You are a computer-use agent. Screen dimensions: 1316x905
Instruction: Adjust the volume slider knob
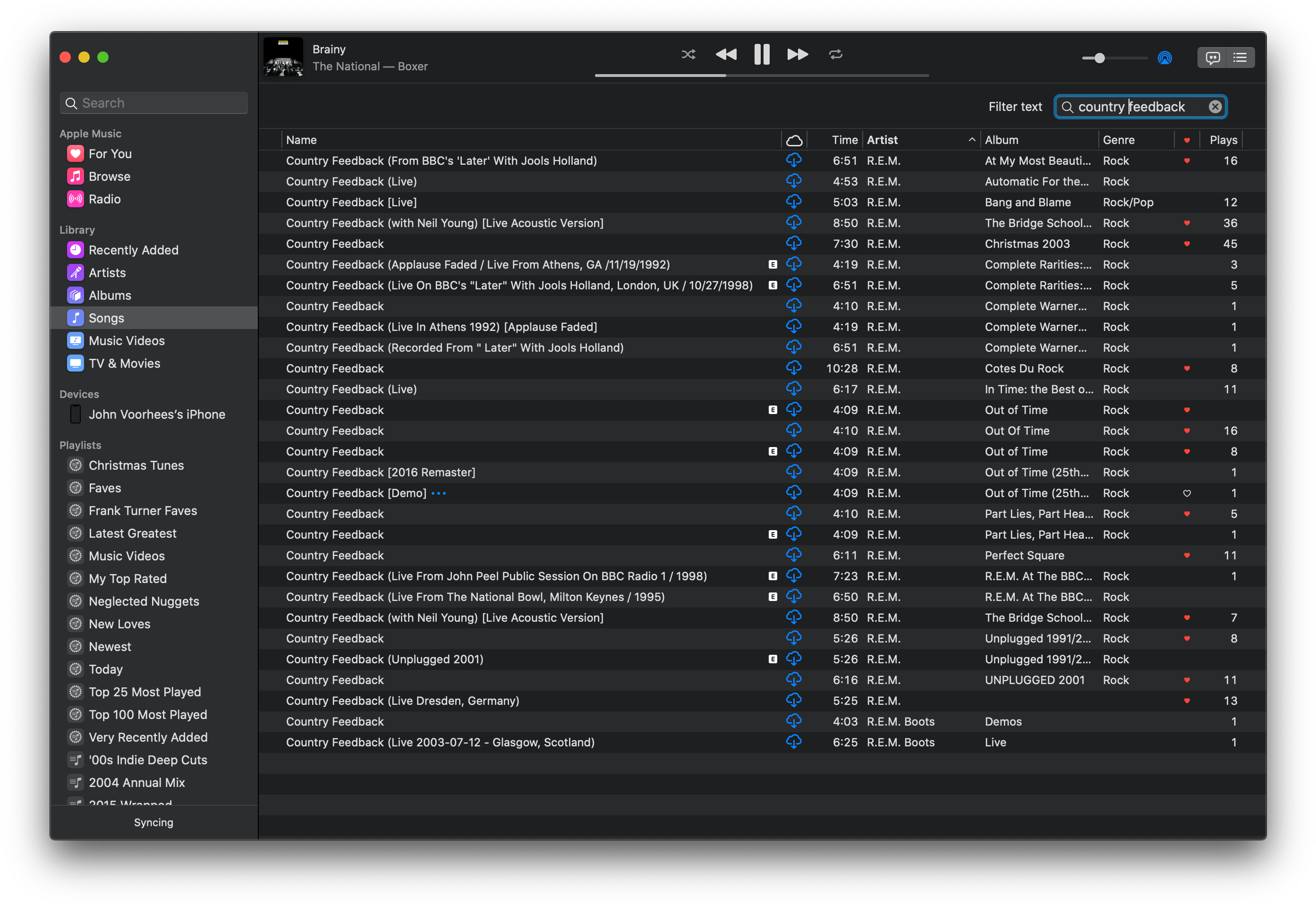[x=1099, y=58]
